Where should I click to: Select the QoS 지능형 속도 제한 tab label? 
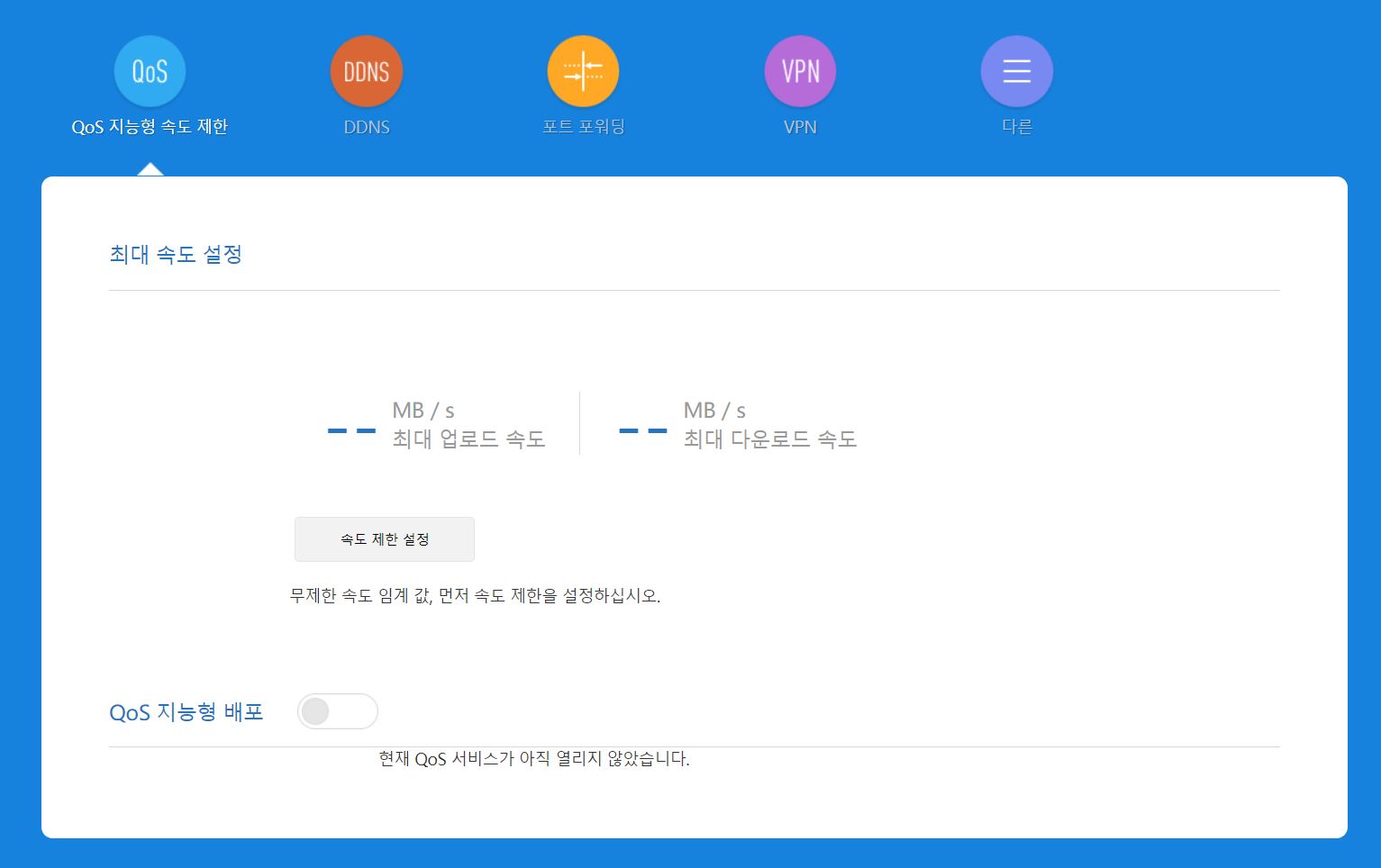[x=150, y=127]
